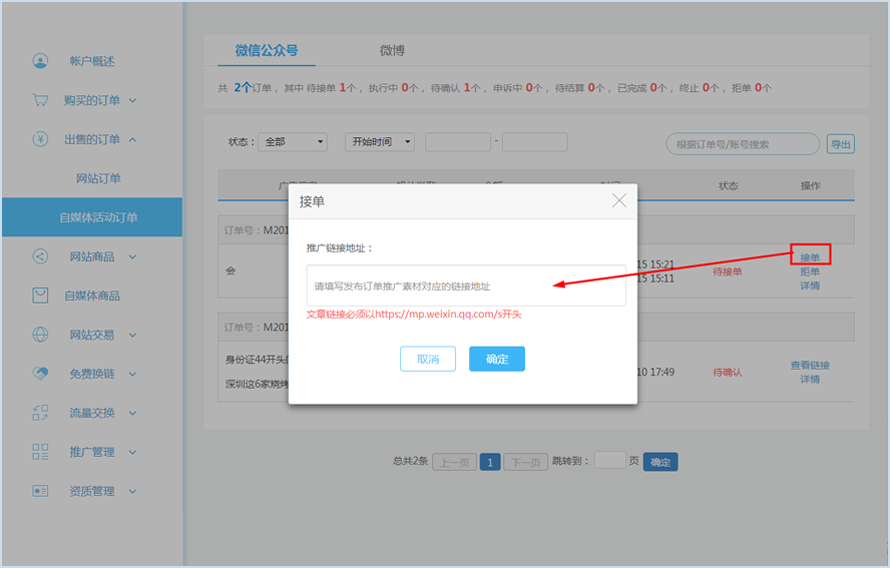Click the globe icon beside 网站交易
The image size is (890, 568).
pyautogui.click(x=40, y=335)
